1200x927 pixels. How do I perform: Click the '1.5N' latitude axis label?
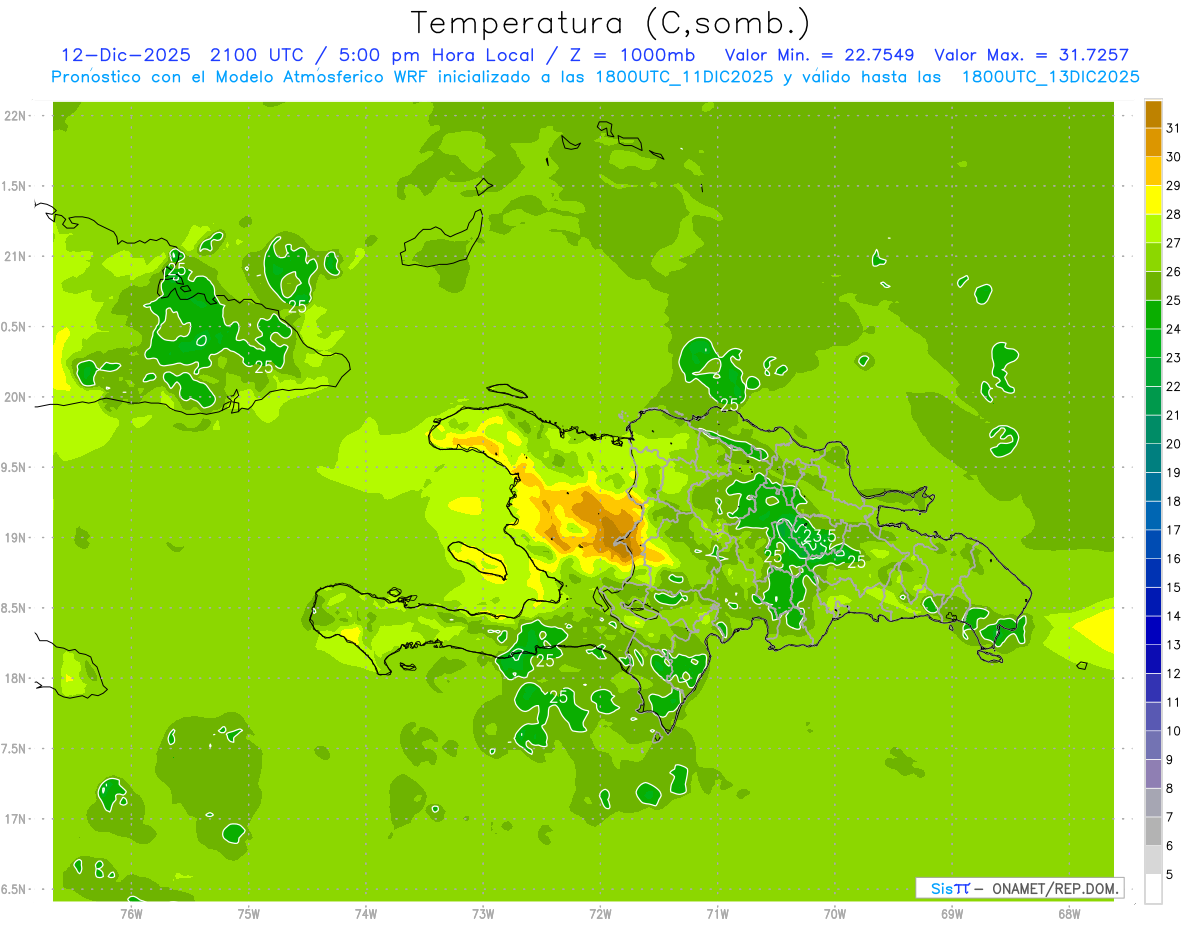pos(13,186)
